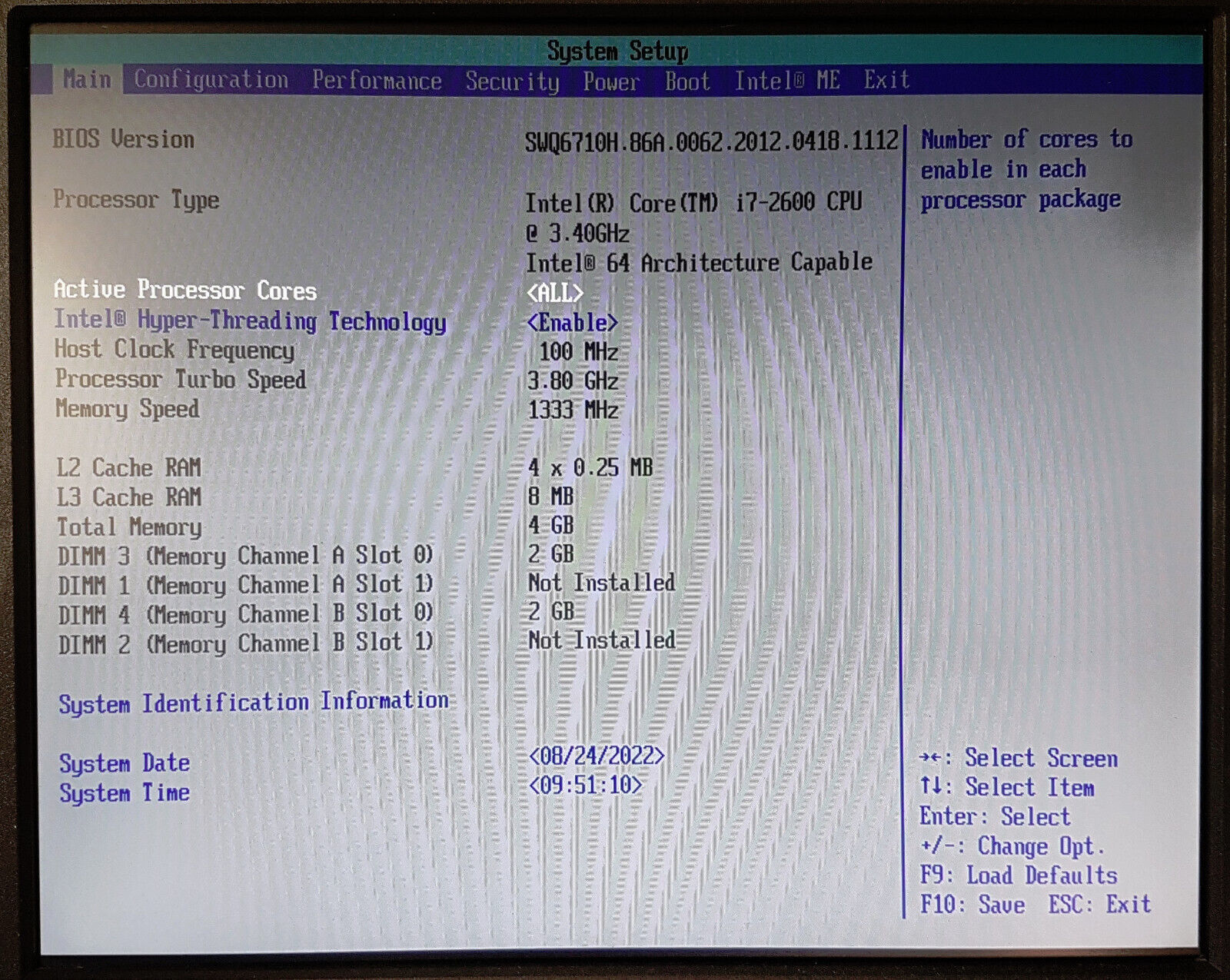1230x980 pixels.
Task: Click F9 Load Defaults hint
Action: pyautogui.click(x=1019, y=875)
